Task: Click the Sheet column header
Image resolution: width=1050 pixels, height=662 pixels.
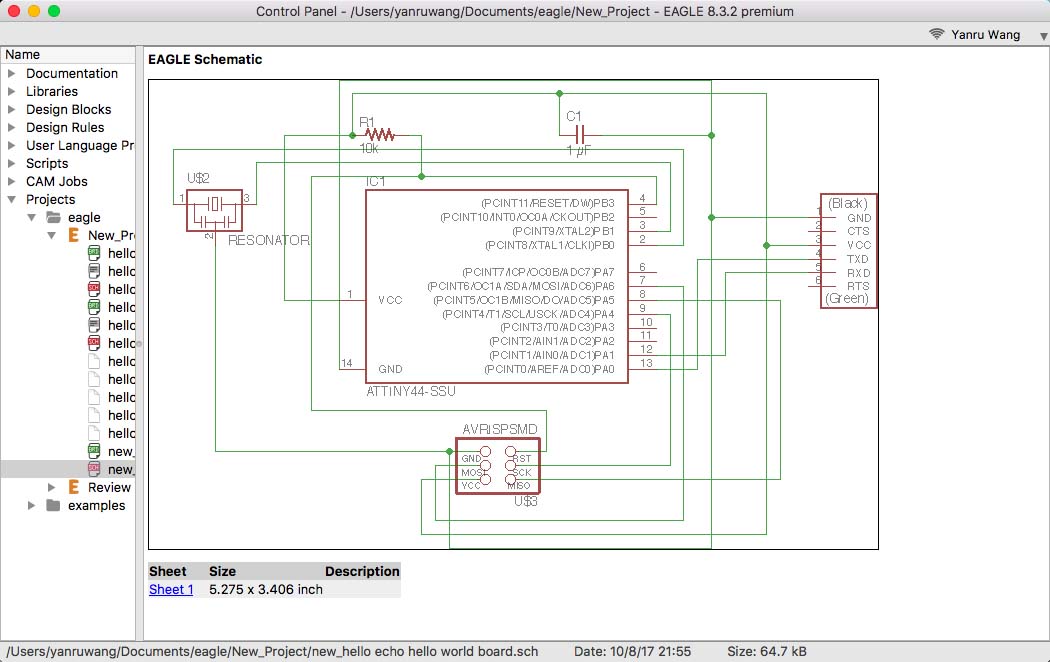Action: coord(167,572)
